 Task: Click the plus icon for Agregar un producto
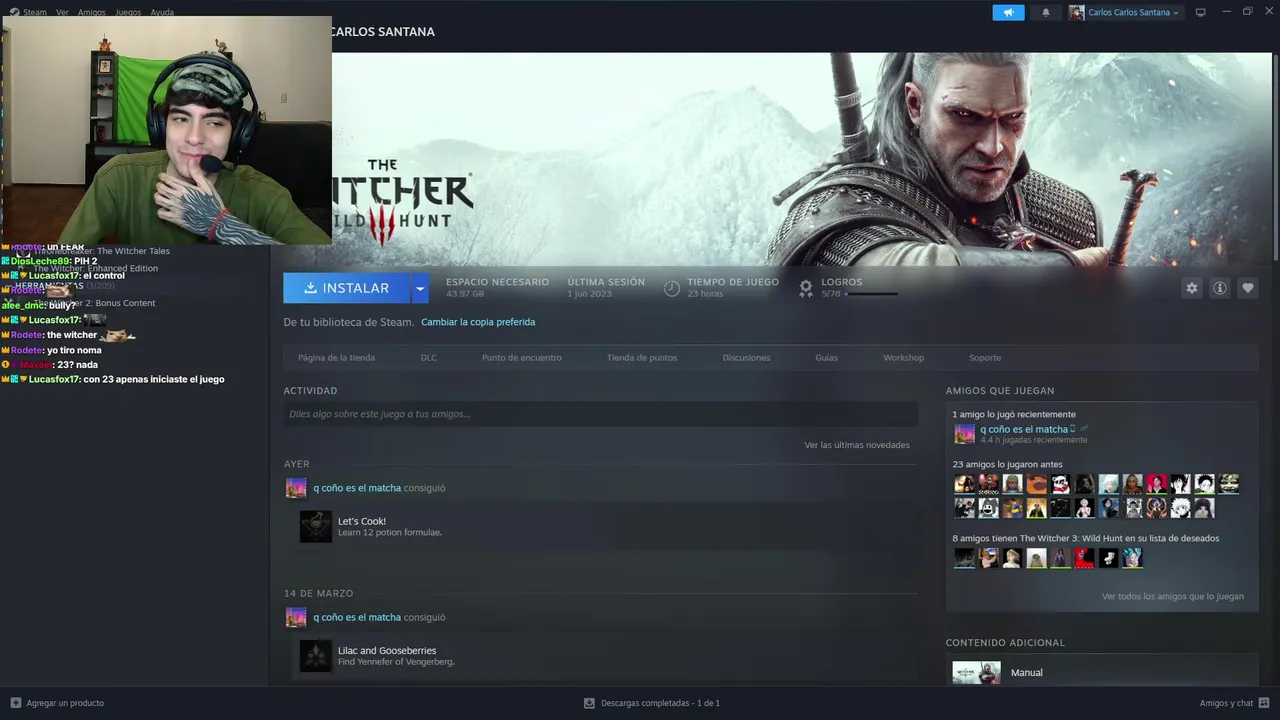pyautogui.click(x=15, y=703)
